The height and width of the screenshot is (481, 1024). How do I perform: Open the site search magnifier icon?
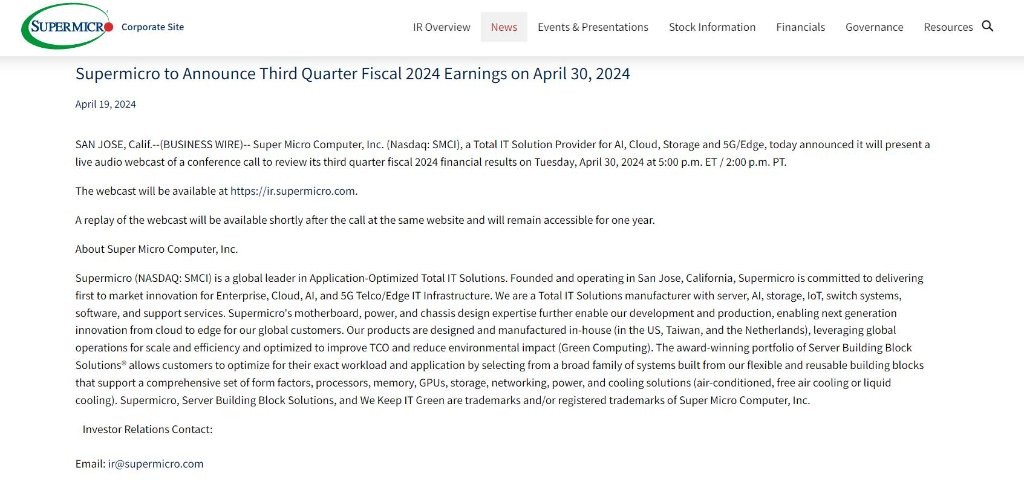(988, 26)
